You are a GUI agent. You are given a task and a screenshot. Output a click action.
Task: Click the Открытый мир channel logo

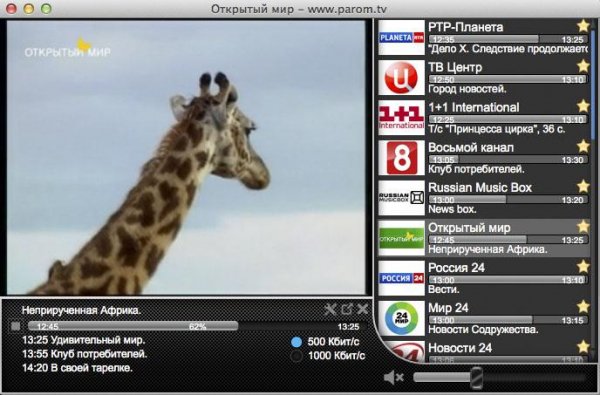[x=401, y=238]
